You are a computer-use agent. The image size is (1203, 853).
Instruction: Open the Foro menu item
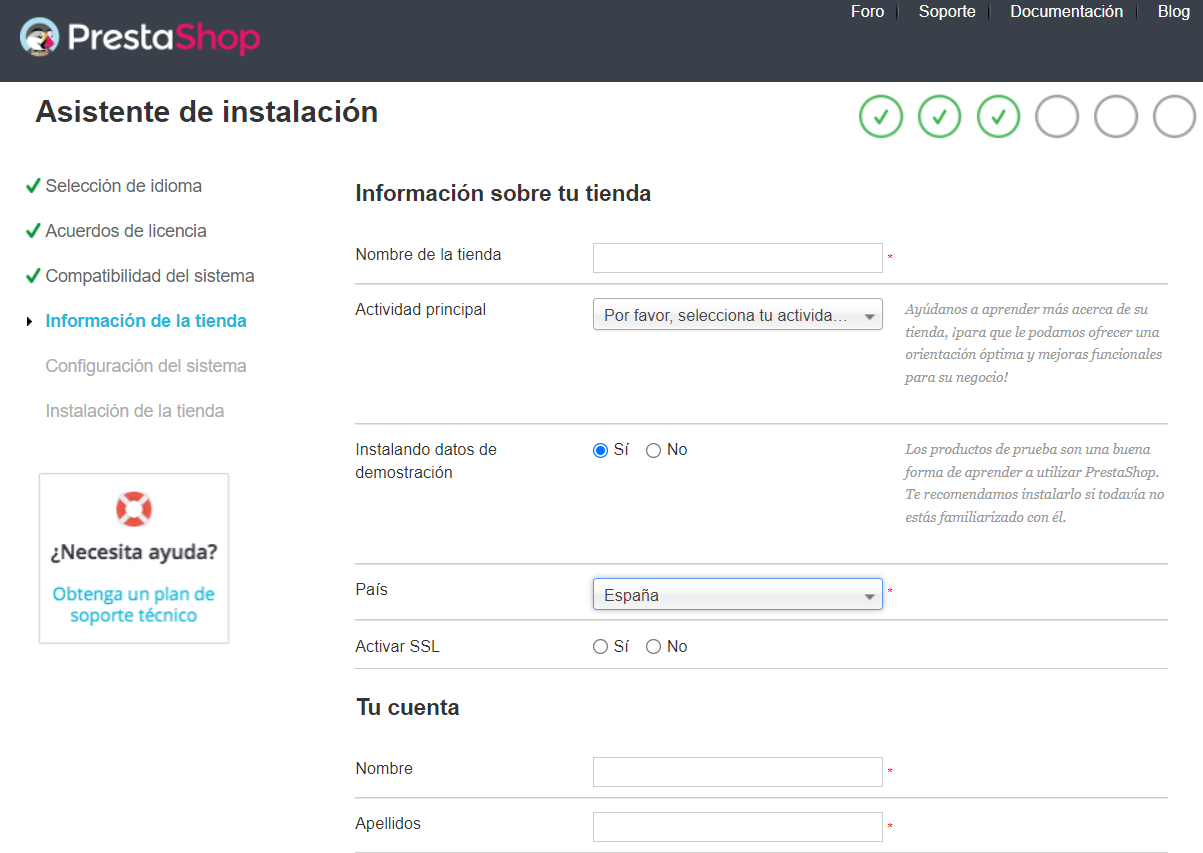point(866,12)
